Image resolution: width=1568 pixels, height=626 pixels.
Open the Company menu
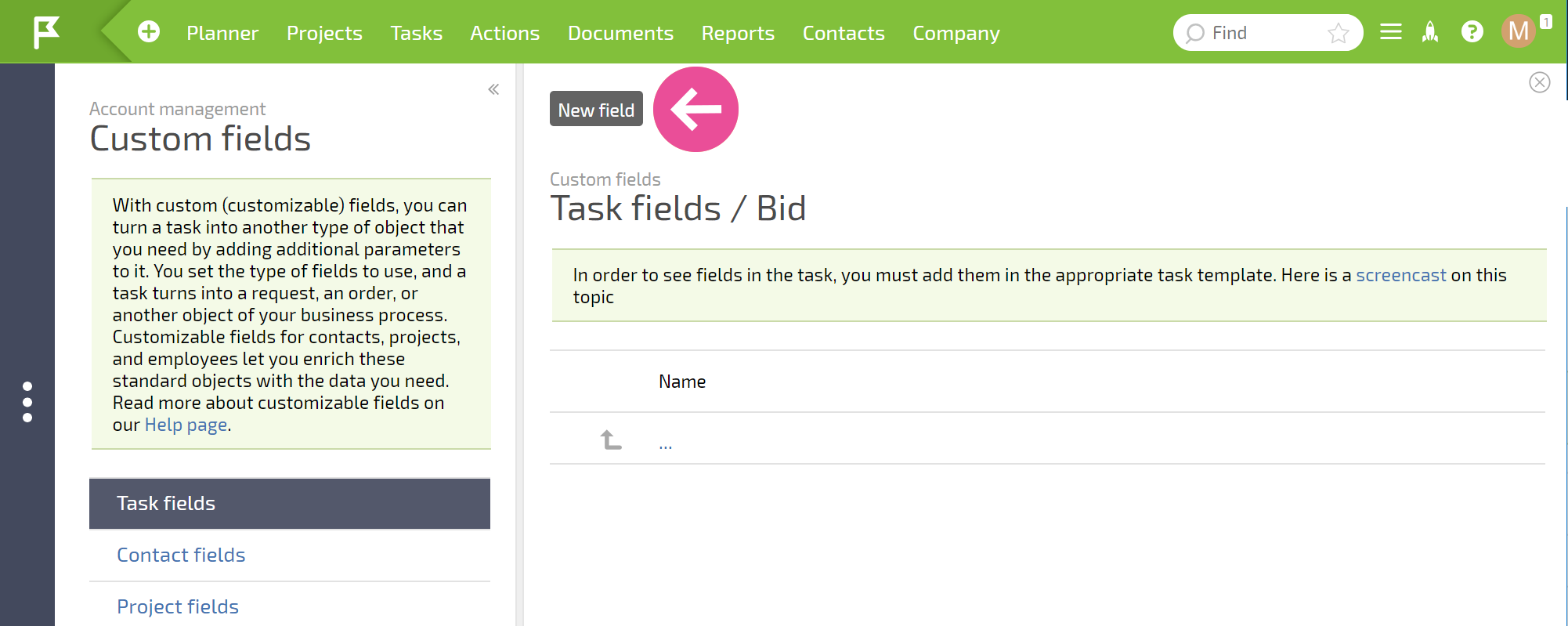point(956,33)
